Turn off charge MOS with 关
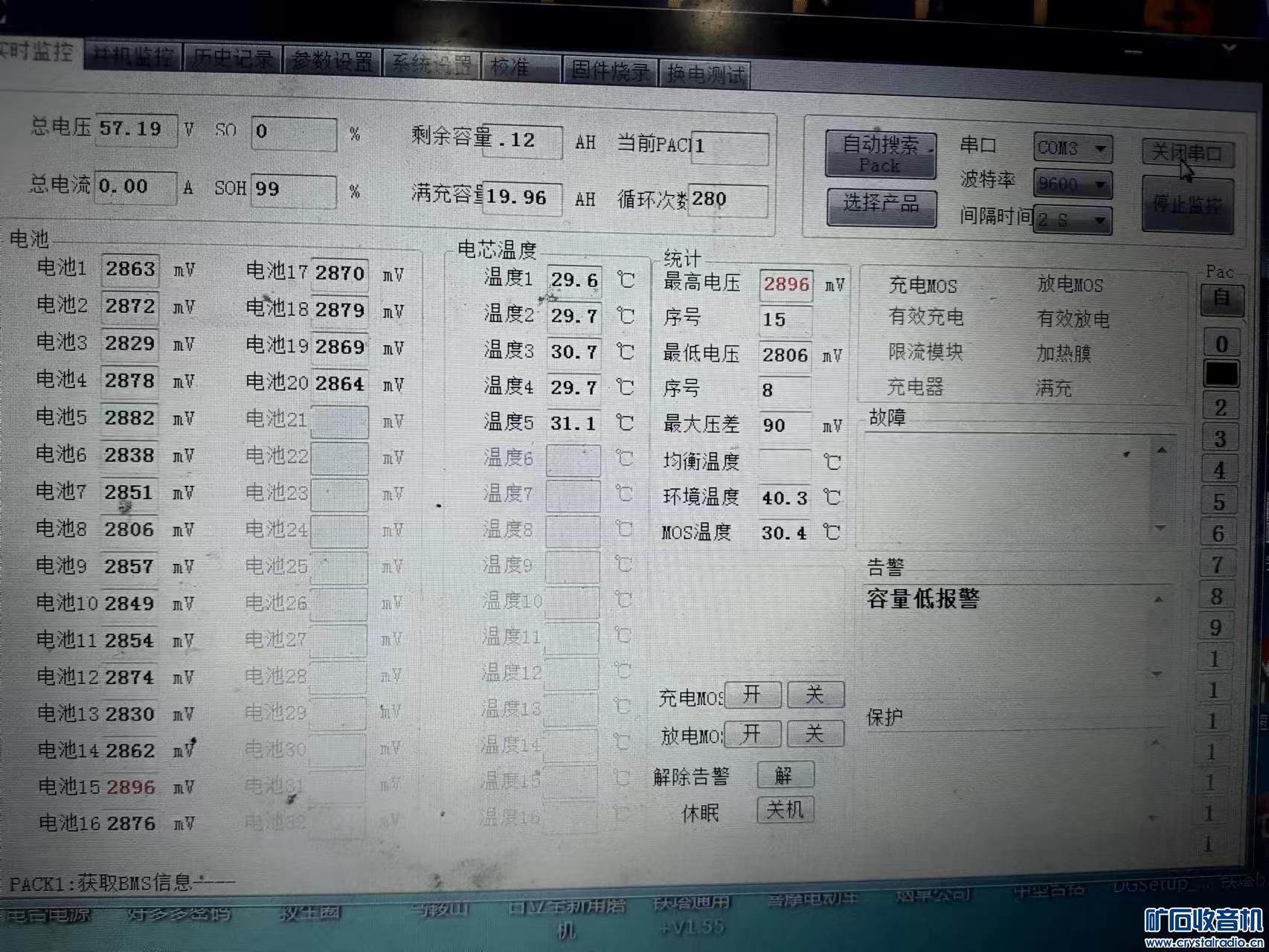This screenshot has width=1269, height=952. [815, 694]
